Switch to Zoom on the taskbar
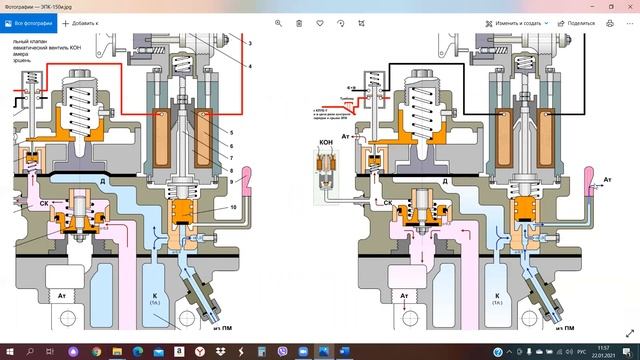Screen dimensions: 640x360 303,351
